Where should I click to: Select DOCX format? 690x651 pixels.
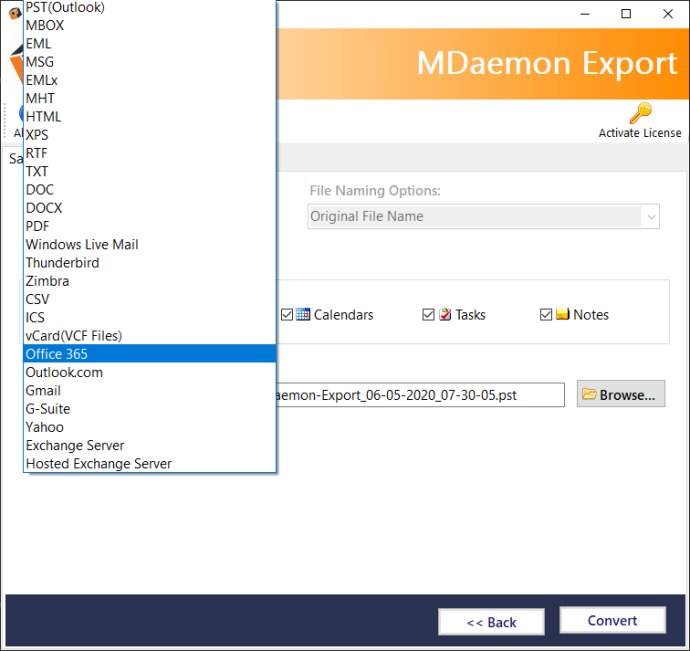point(150,208)
